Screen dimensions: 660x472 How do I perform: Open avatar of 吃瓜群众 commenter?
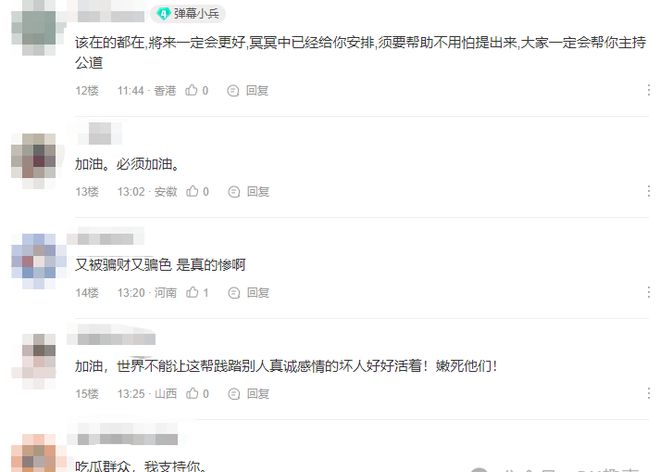34,454
